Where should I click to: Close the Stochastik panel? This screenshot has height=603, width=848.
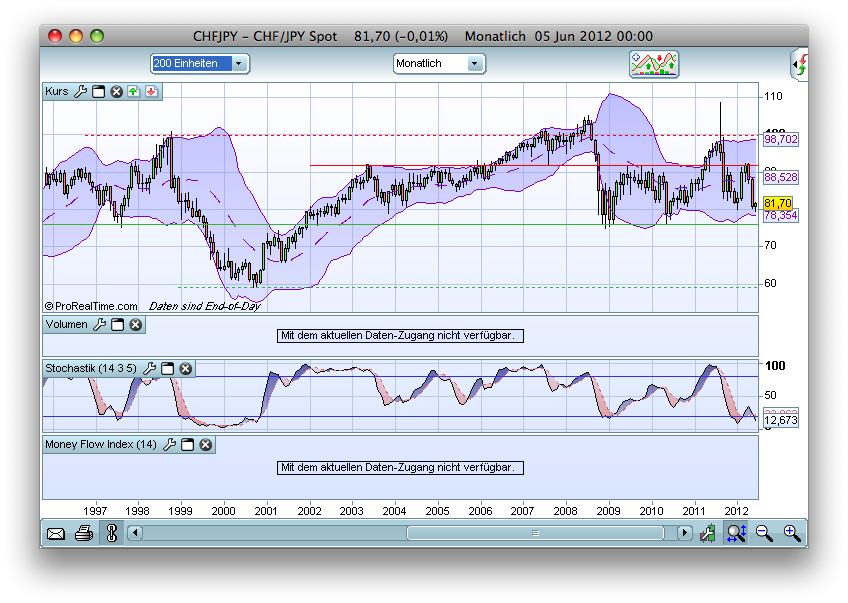[186, 368]
